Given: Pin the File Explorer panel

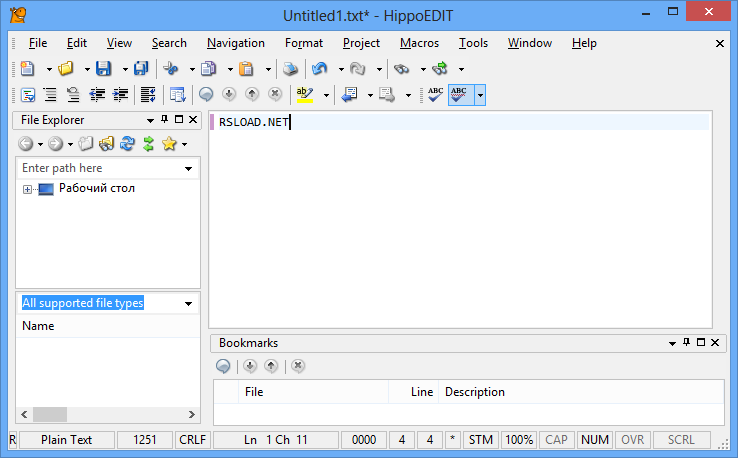Looking at the screenshot, I should [164, 120].
